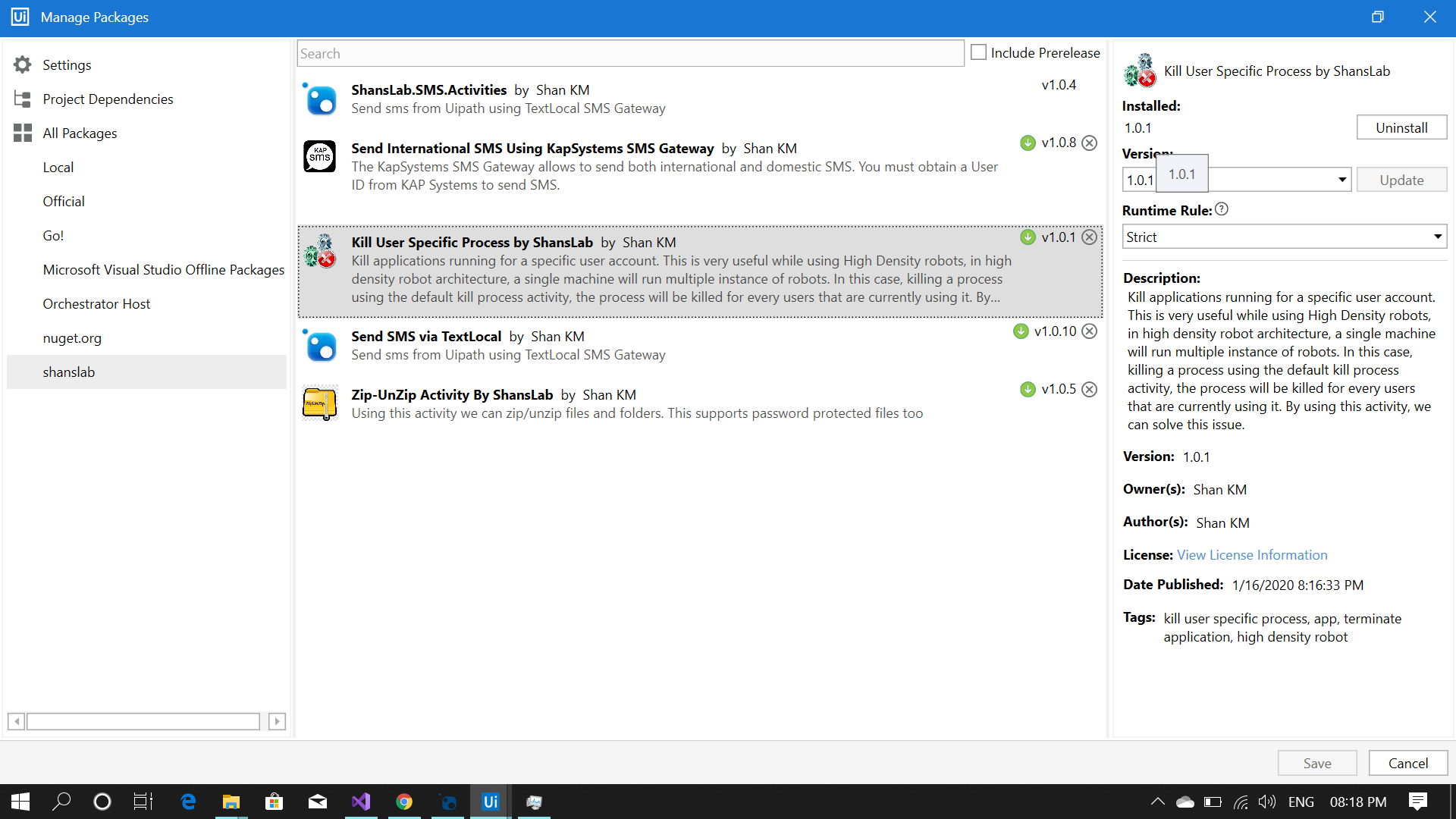Select ShansLab.SMS.Activities package row
The image size is (1456, 819).
coord(700,99)
